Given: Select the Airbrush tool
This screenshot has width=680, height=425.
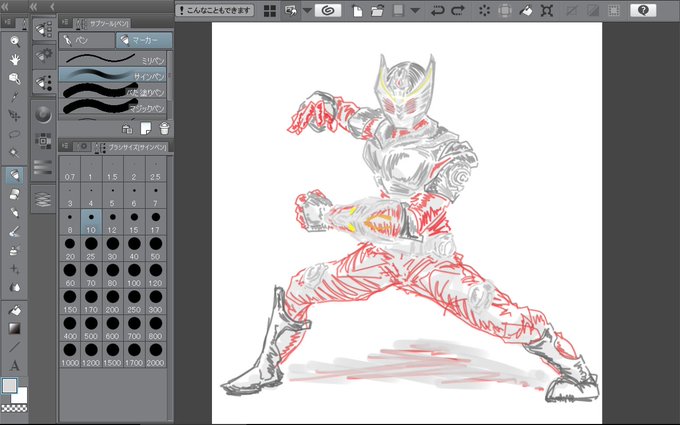Looking at the screenshot, I should coord(15,250).
